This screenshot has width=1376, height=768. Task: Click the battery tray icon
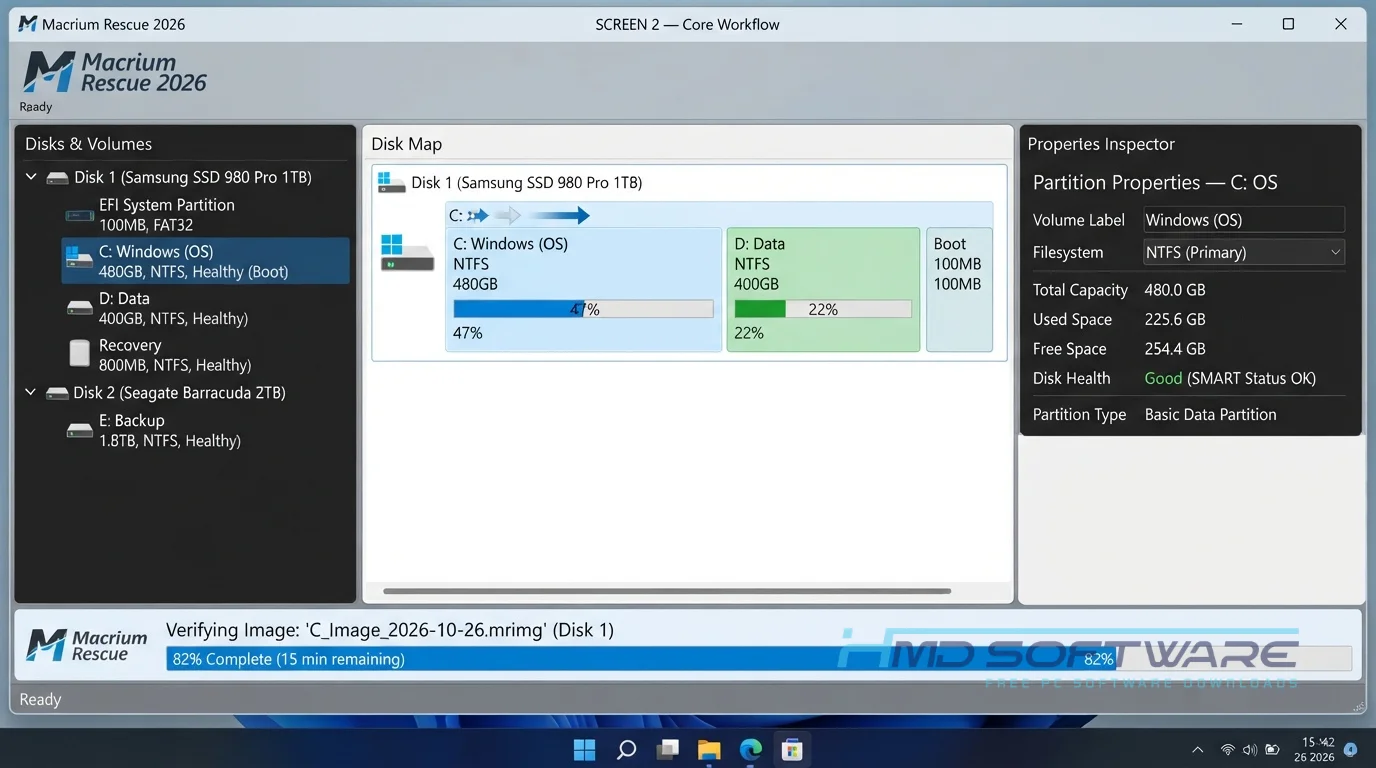pyautogui.click(x=1272, y=750)
